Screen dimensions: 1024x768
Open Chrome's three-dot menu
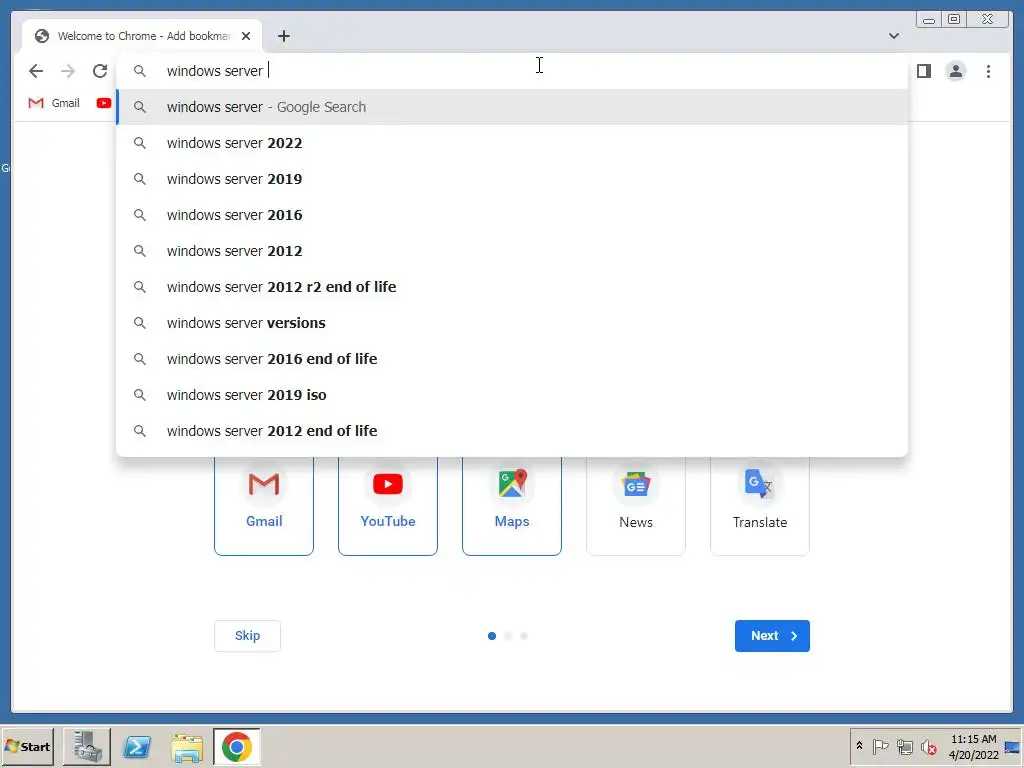click(x=988, y=71)
